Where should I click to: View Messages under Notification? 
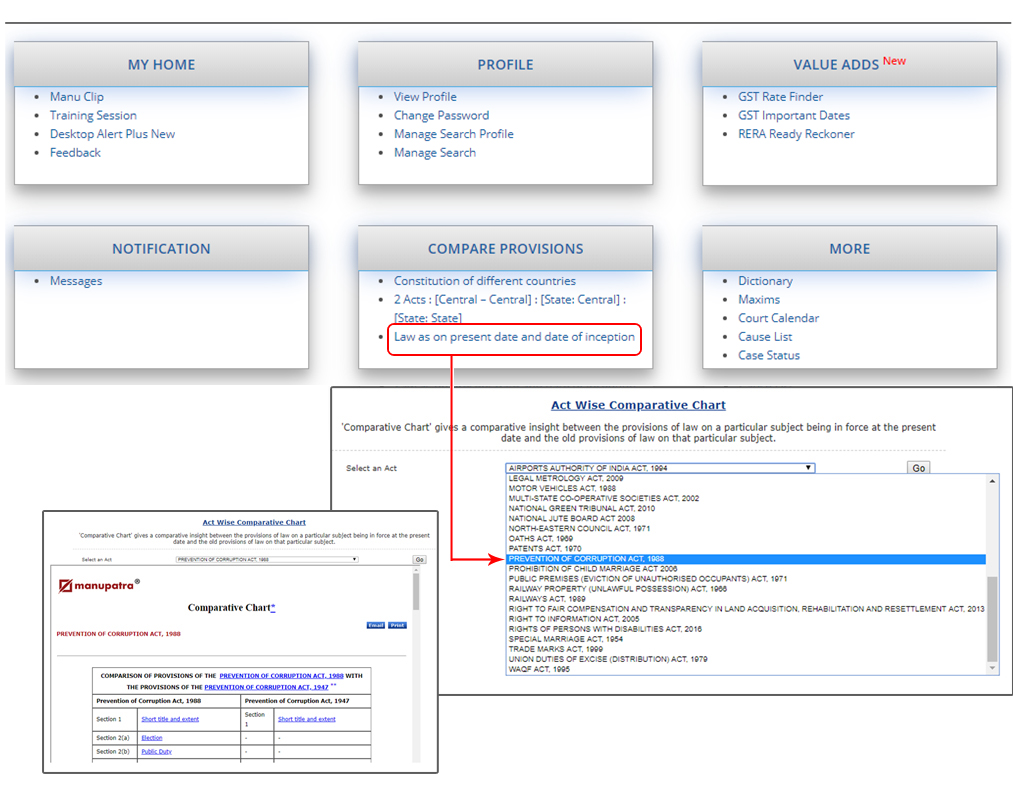pos(76,281)
